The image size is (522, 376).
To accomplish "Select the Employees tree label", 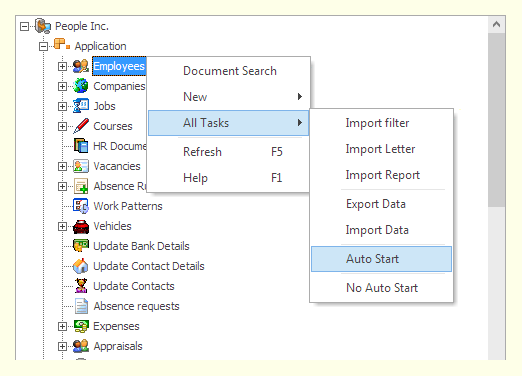I will click(x=119, y=66).
